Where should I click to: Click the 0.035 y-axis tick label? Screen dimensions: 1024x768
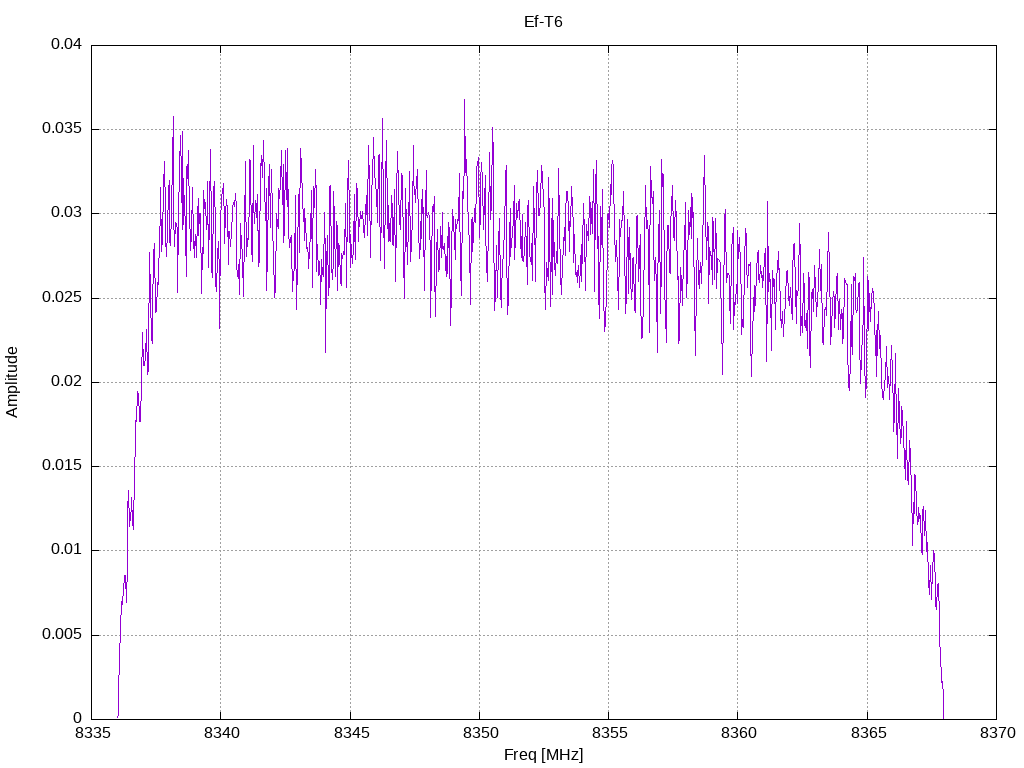pos(62,129)
